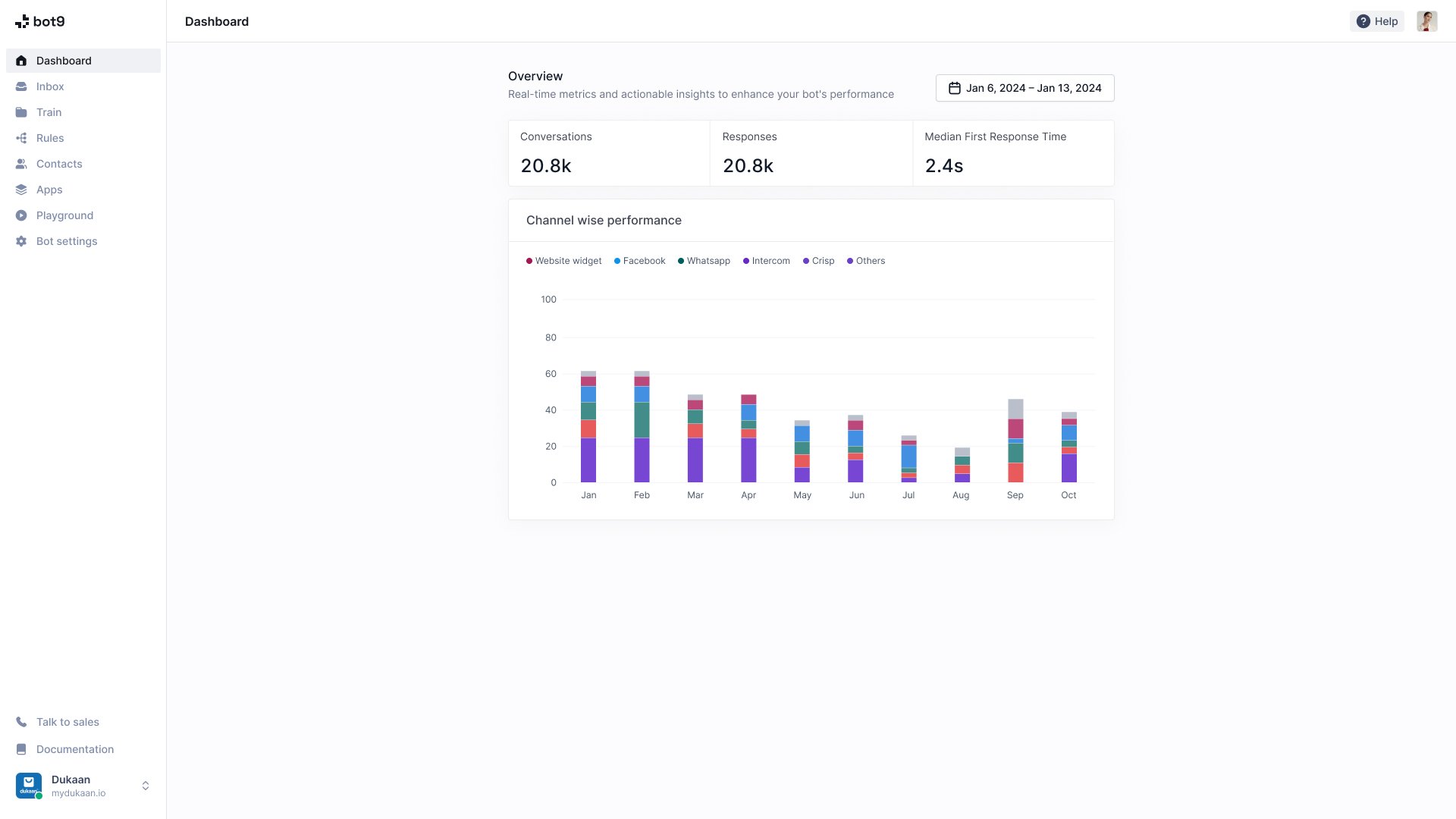Open Bot settings via the gear icon
Image resolution: width=1456 pixels, height=819 pixels.
pos(21,241)
